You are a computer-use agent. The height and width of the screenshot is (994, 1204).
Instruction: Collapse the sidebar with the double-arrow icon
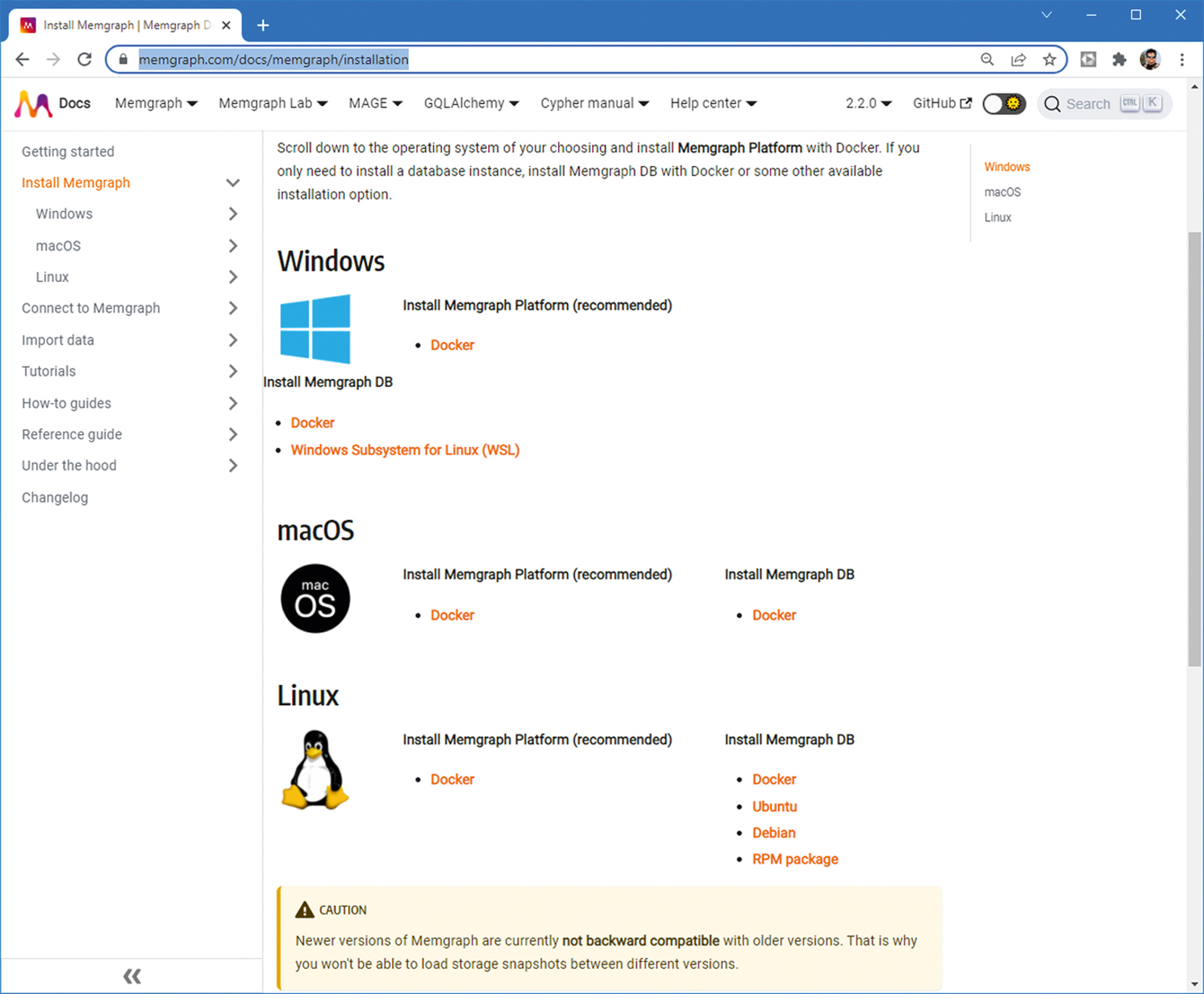[132, 976]
